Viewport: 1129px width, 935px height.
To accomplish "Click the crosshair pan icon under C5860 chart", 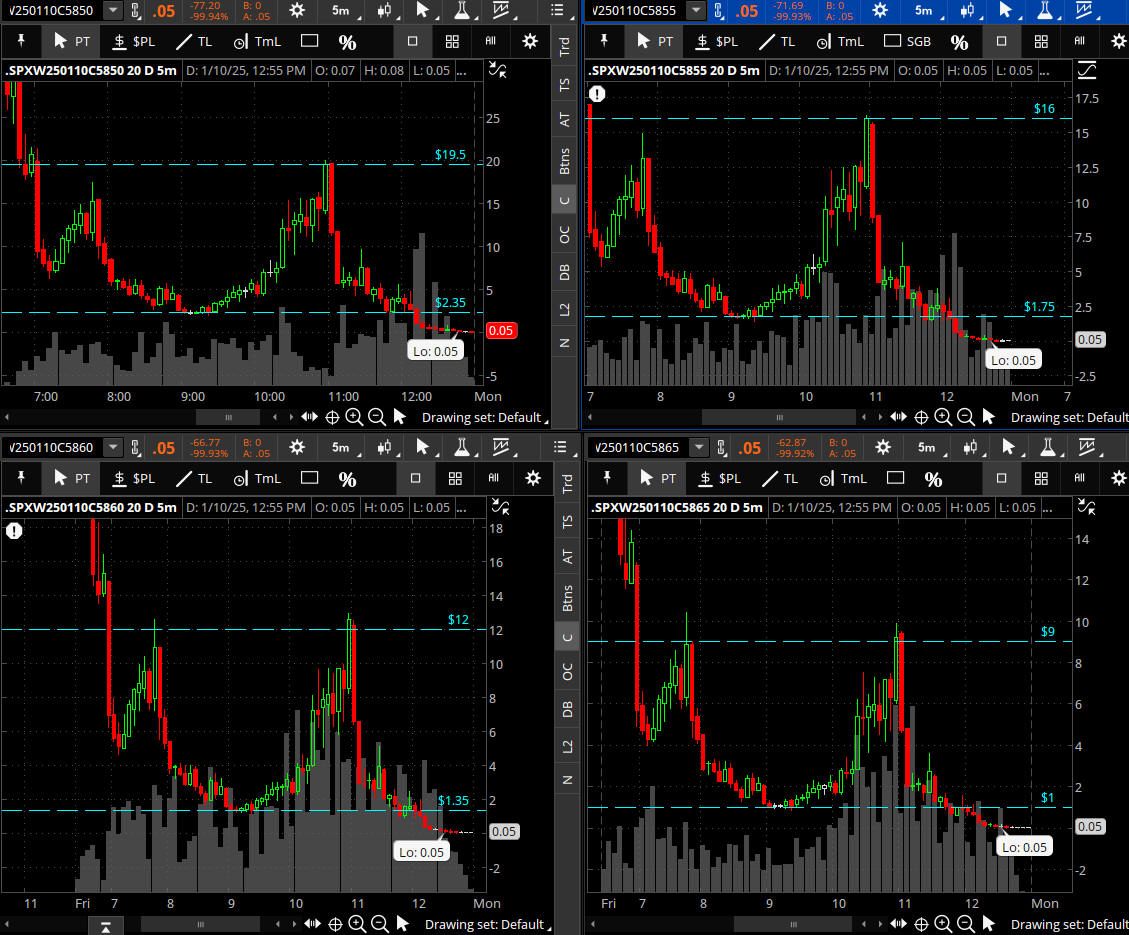I will [x=335, y=924].
